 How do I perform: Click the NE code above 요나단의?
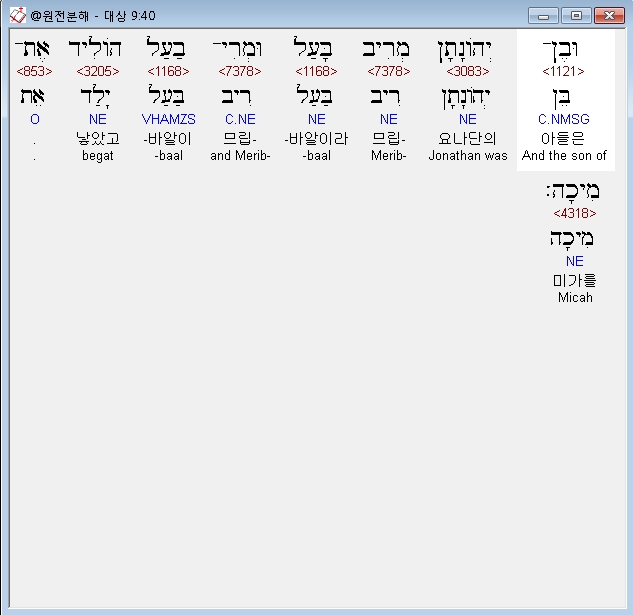pos(467,119)
